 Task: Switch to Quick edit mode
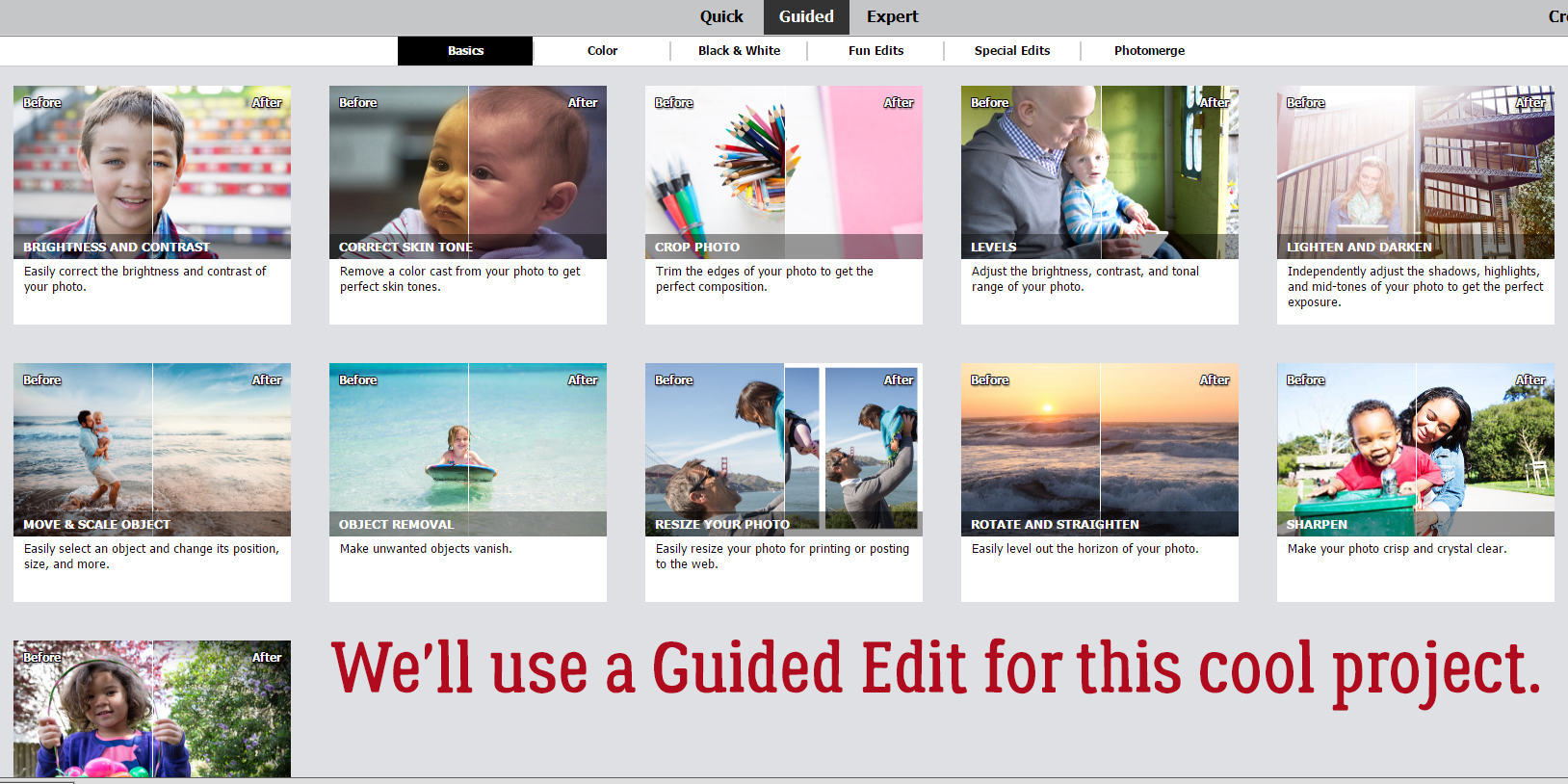720,16
